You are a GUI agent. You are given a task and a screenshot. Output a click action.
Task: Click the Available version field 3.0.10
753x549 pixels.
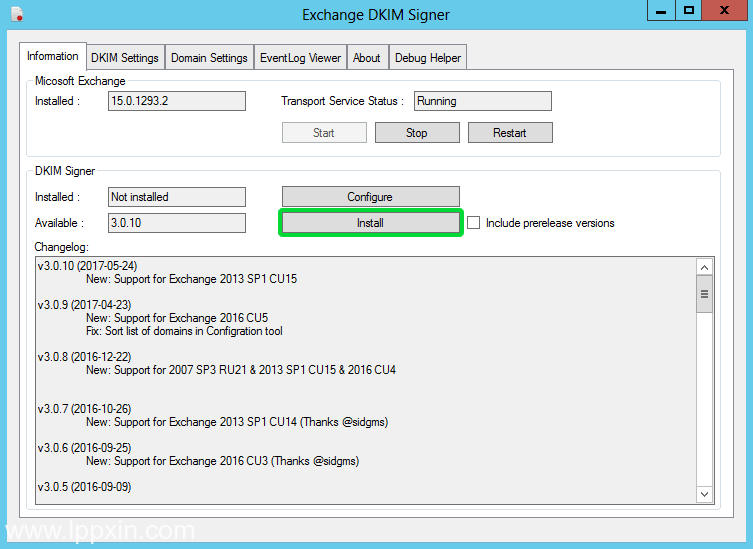tap(177, 223)
